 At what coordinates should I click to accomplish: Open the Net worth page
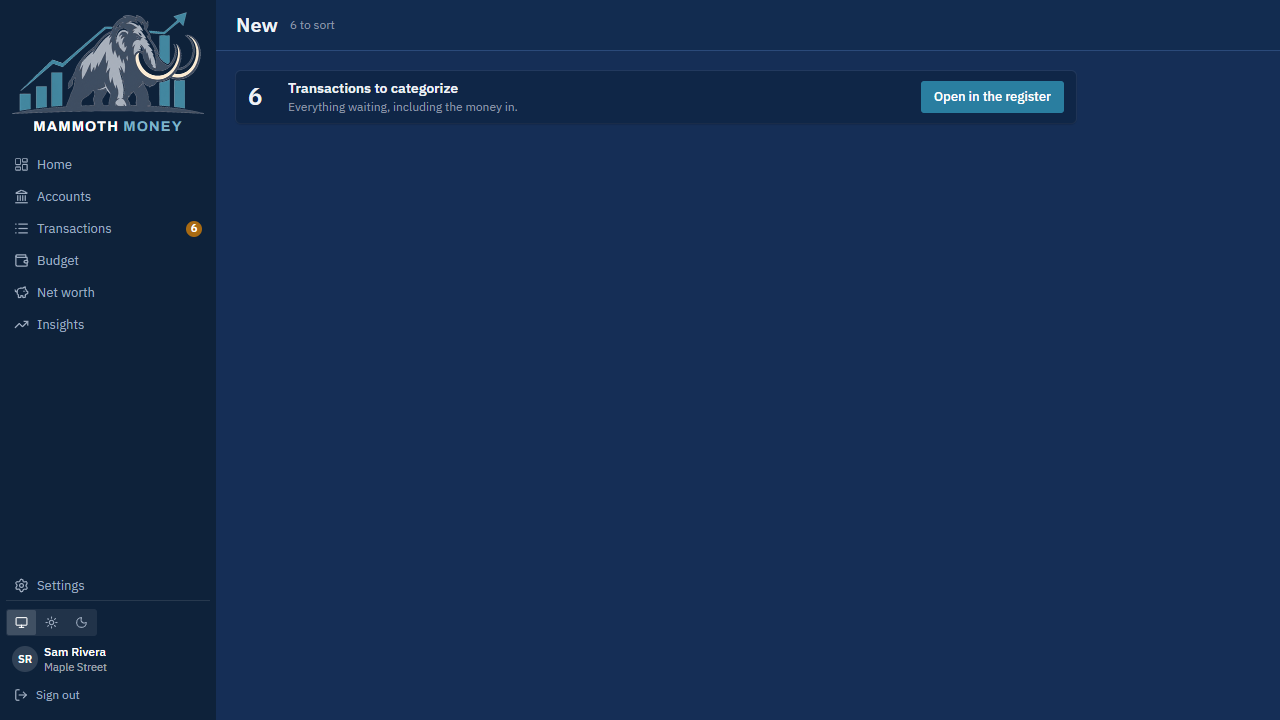(108, 293)
